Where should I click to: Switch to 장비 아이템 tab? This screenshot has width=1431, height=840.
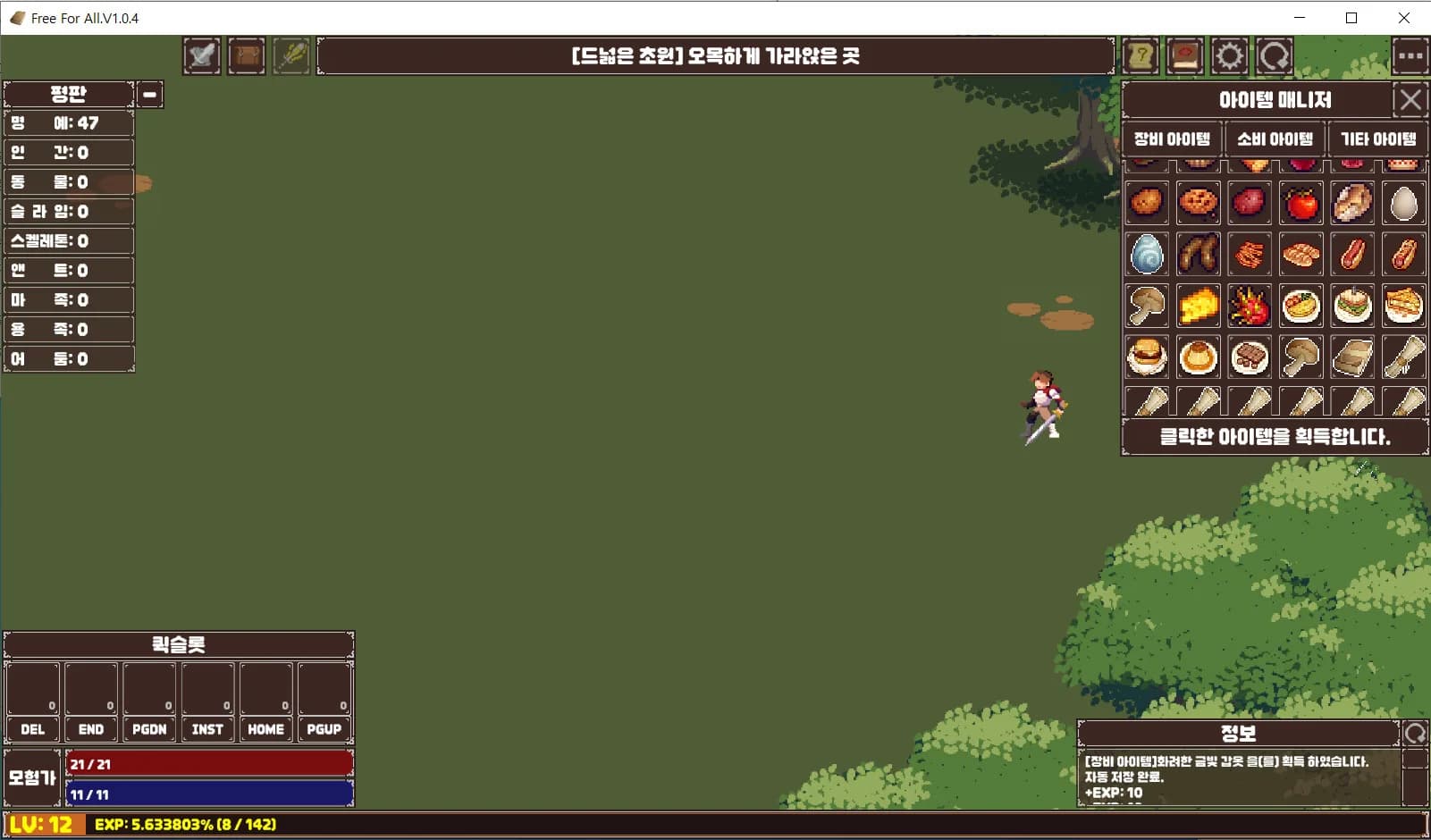pyautogui.click(x=1172, y=139)
